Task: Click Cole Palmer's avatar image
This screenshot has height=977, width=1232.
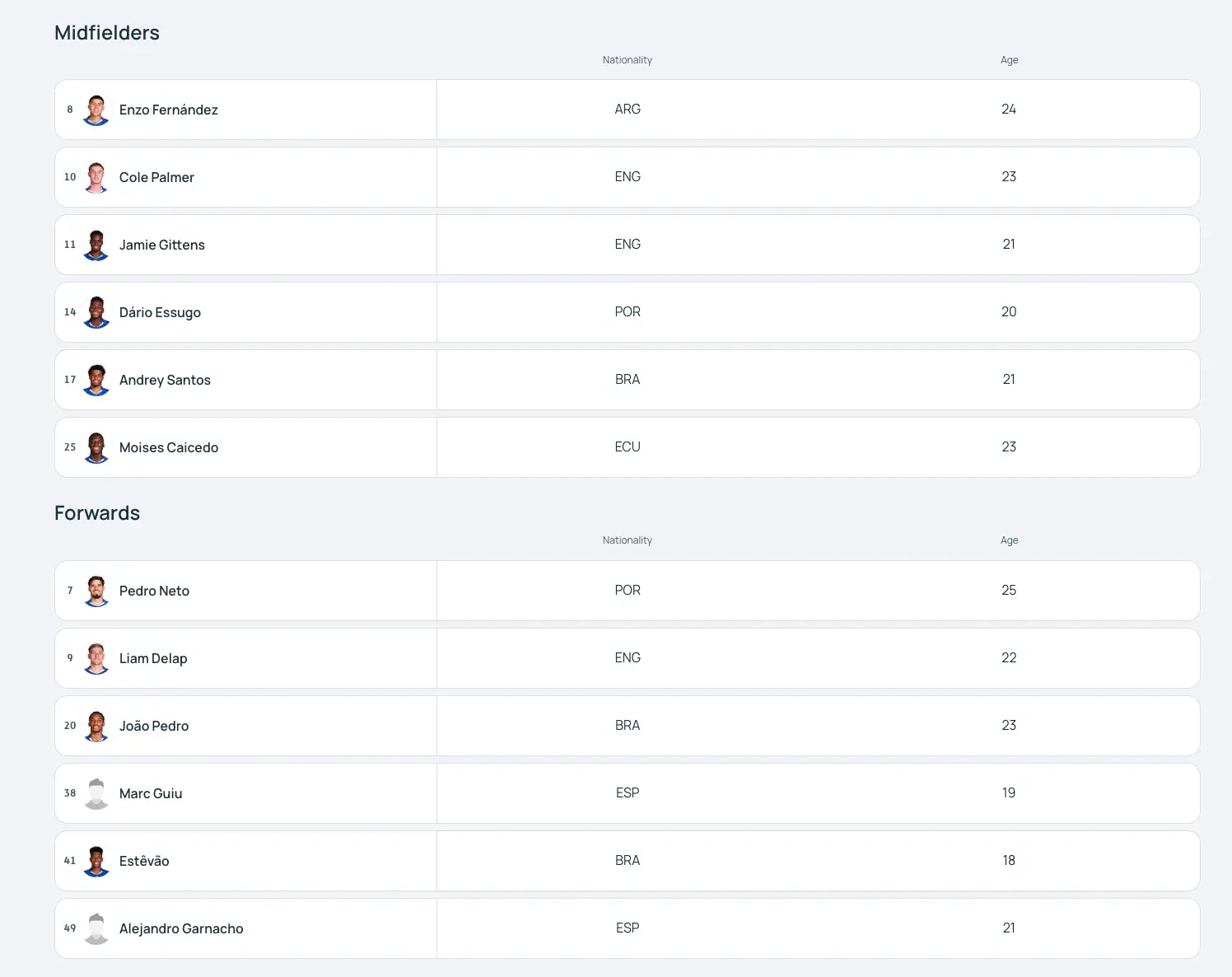Action: point(96,177)
